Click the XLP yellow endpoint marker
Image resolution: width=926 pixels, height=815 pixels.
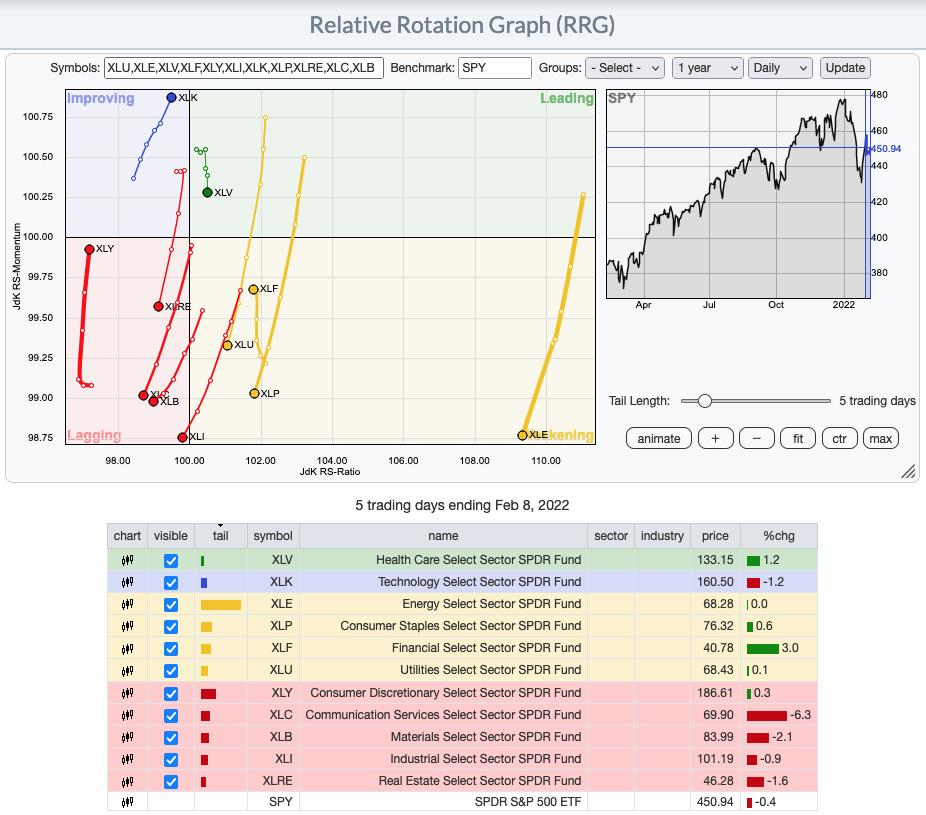point(255,393)
